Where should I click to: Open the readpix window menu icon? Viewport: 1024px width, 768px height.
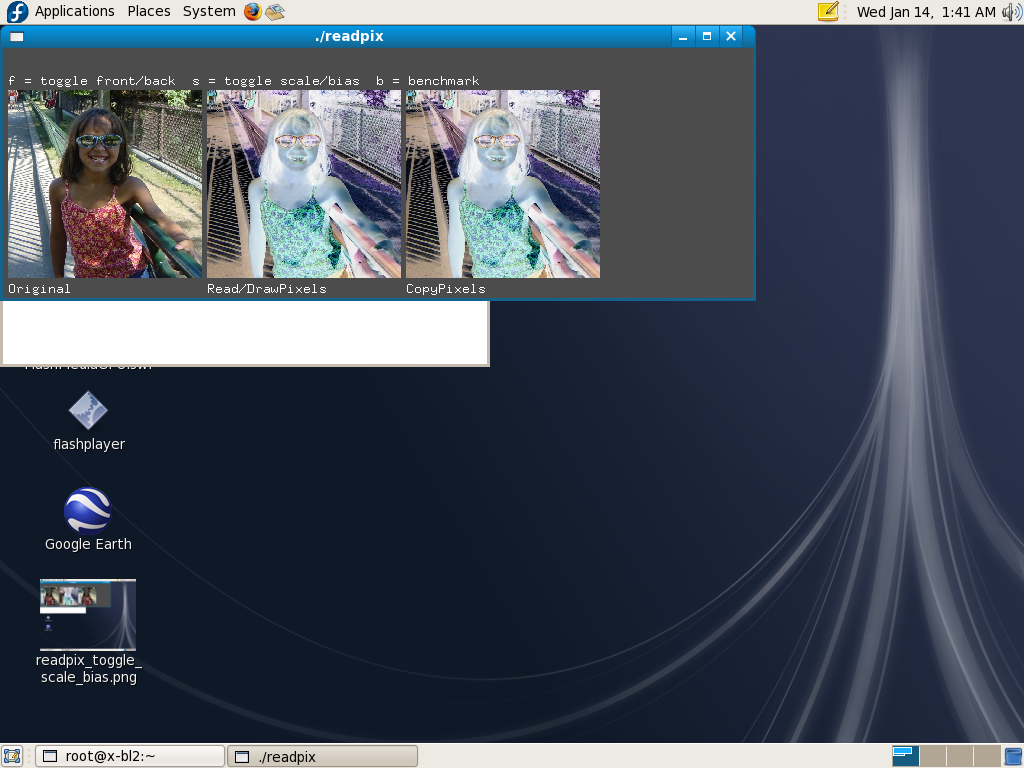[x=17, y=37]
